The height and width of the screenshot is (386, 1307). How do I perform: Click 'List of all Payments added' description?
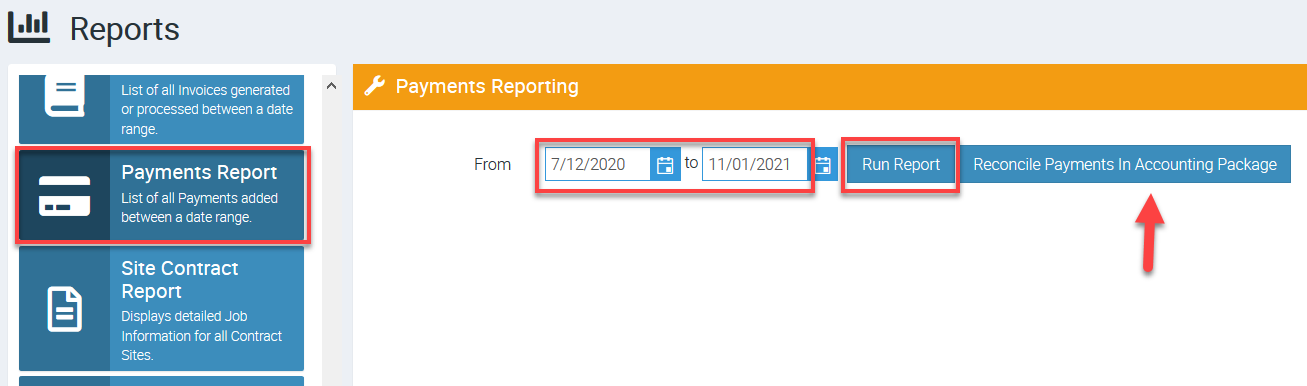(x=200, y=207)
